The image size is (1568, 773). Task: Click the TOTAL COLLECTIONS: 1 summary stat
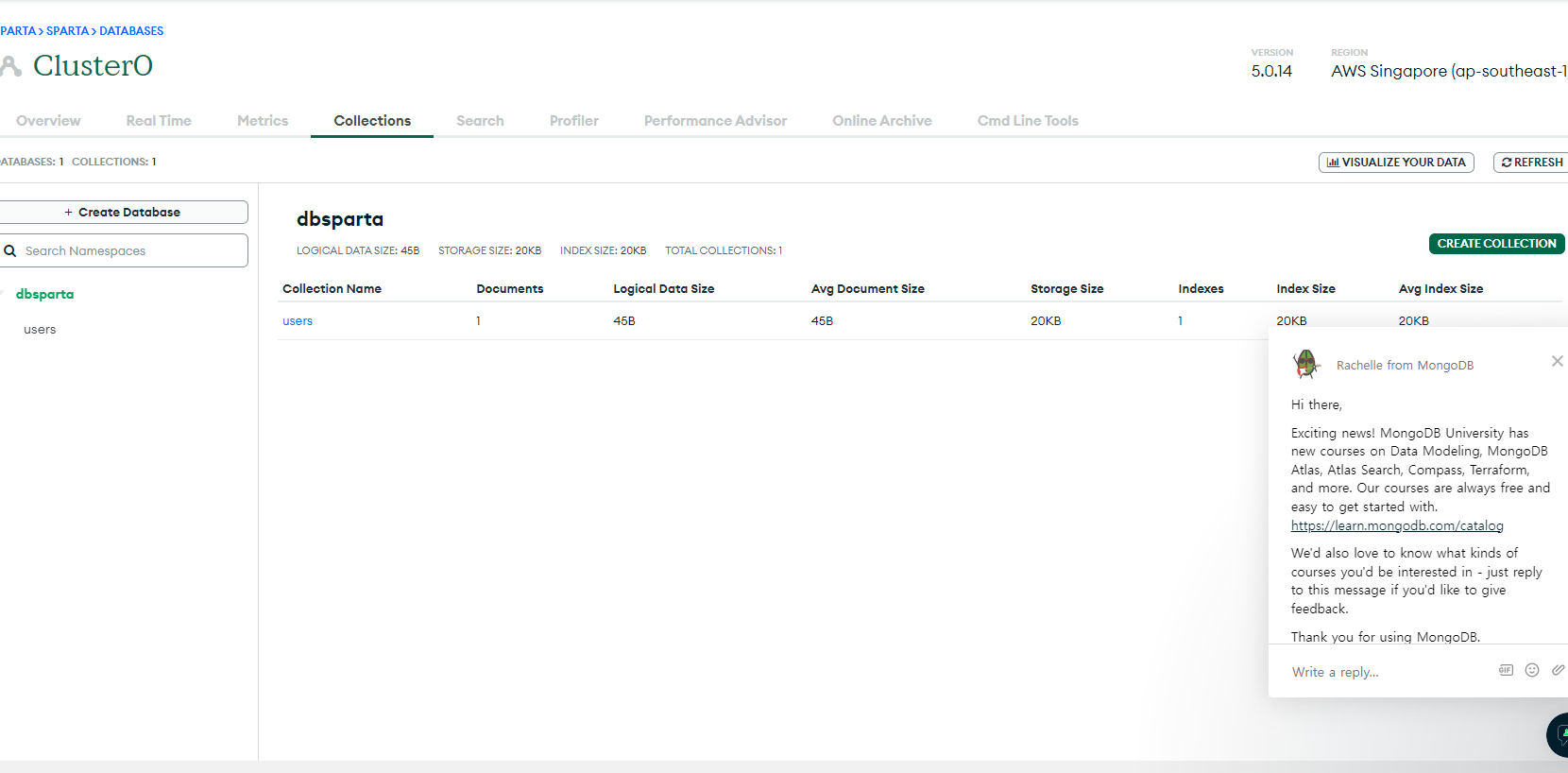pyautogui.click(x=724, y=250)
